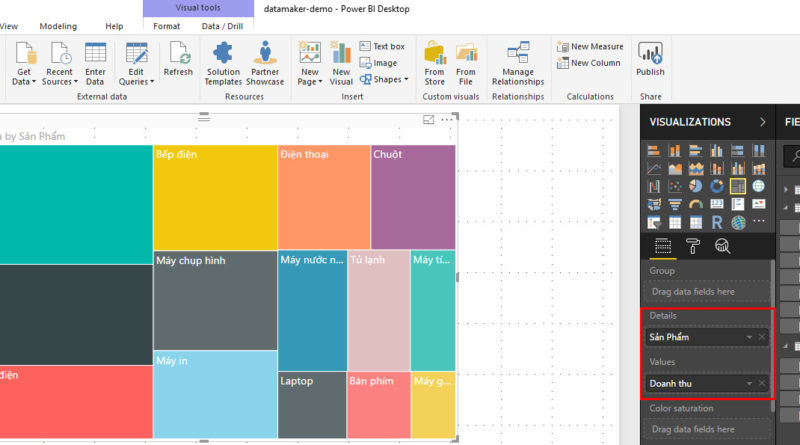
Task: Open Manage Relationships
Action: point(518,63)
